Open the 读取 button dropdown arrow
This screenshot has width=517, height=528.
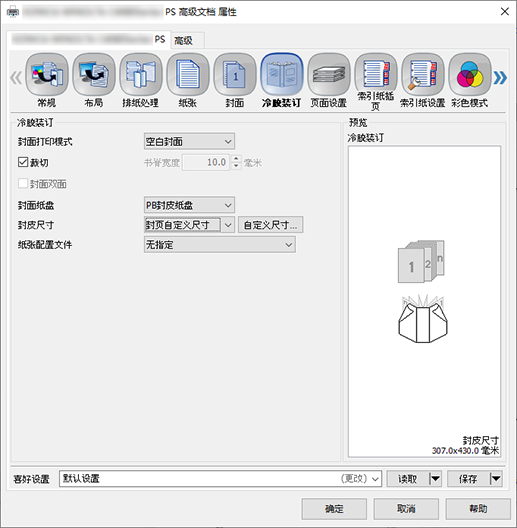(x=435, y=478)
